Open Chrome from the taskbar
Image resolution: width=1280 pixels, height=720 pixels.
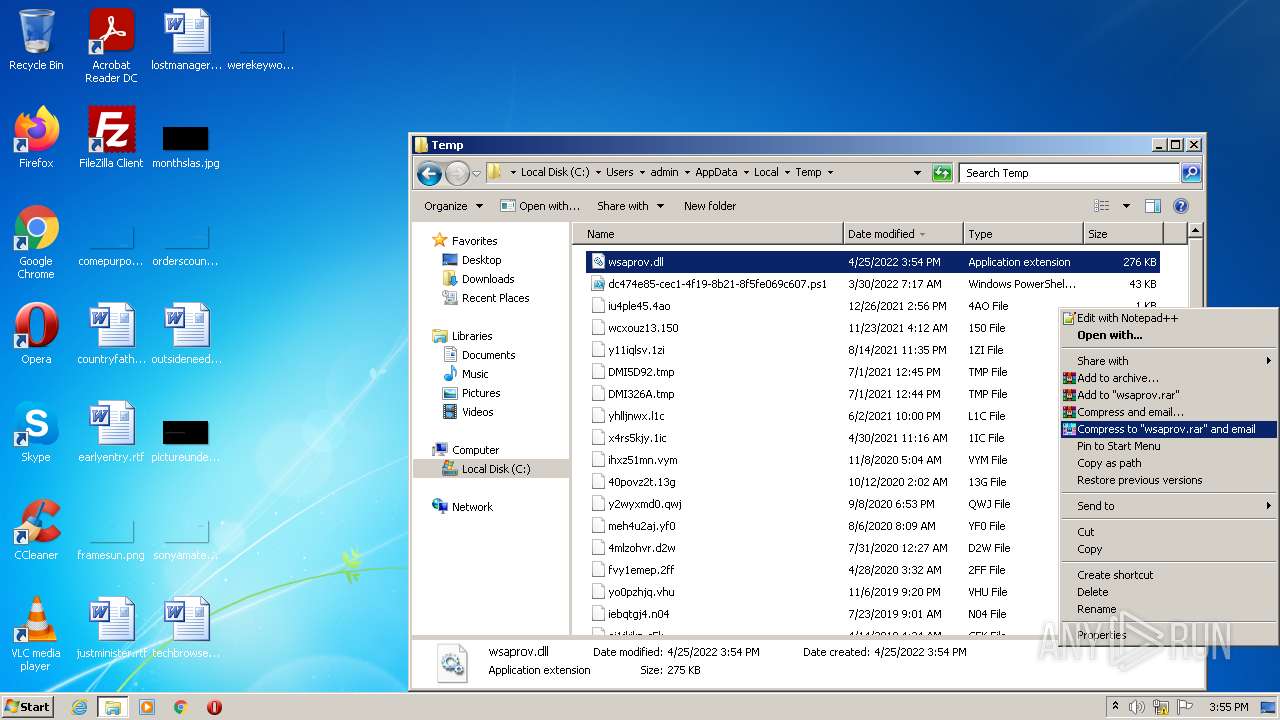pyautogui.click(x=181, y=707)
